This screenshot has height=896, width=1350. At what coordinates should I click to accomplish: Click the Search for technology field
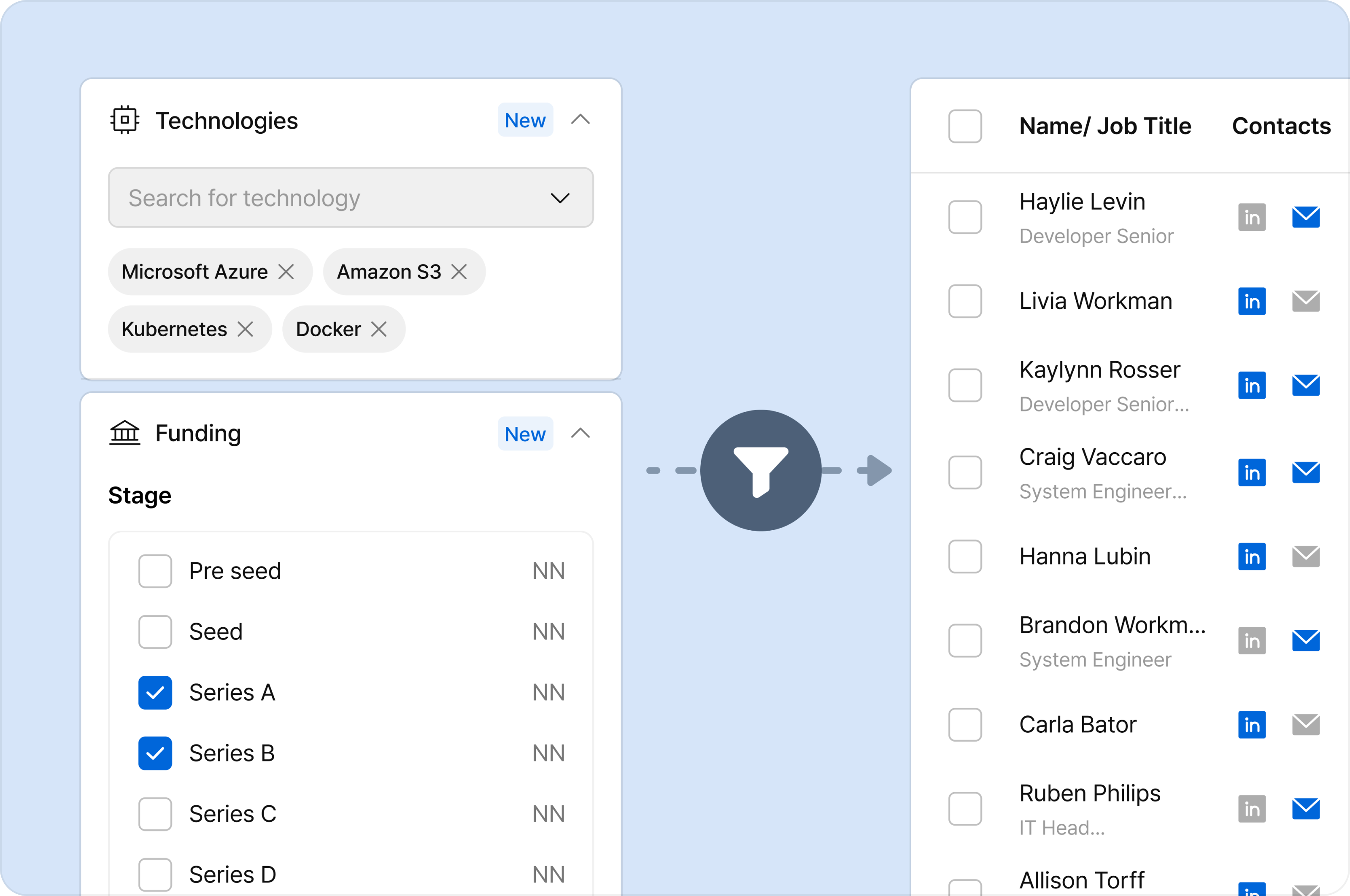point(351,198)
